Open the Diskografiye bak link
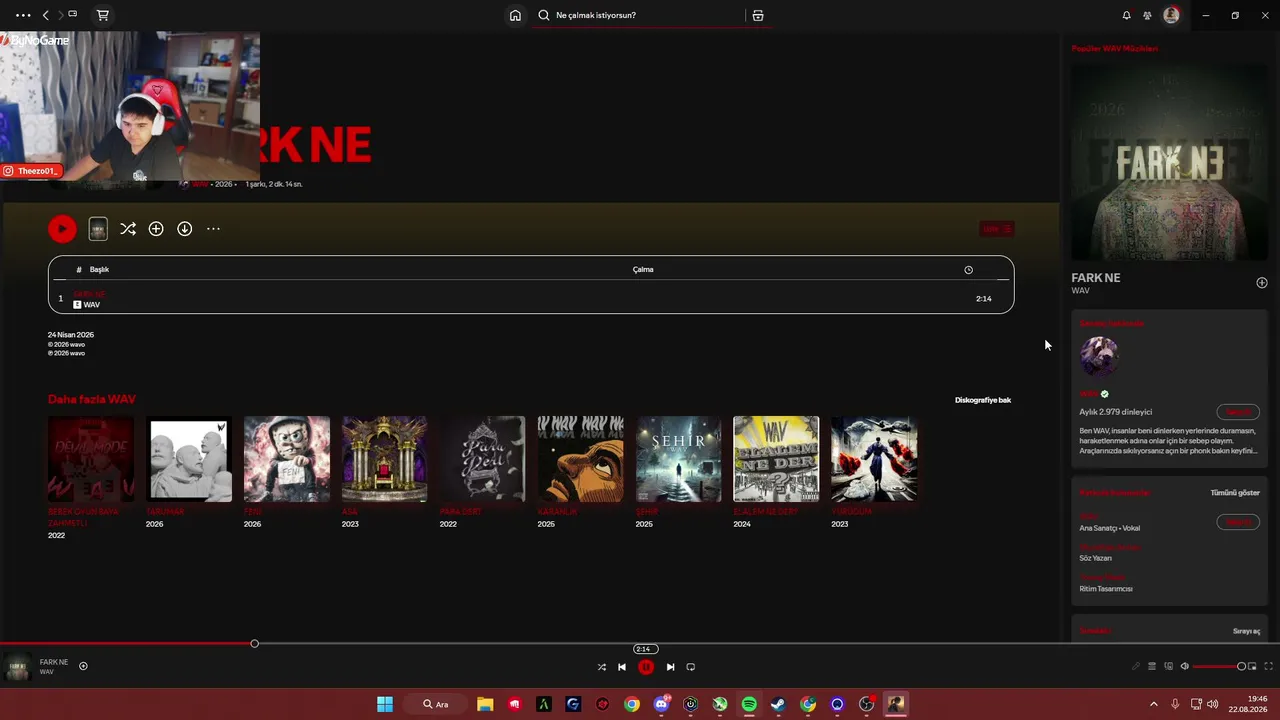Viewport: 1280px width, 720px height. pyautogui.click(x=983, y=400)
